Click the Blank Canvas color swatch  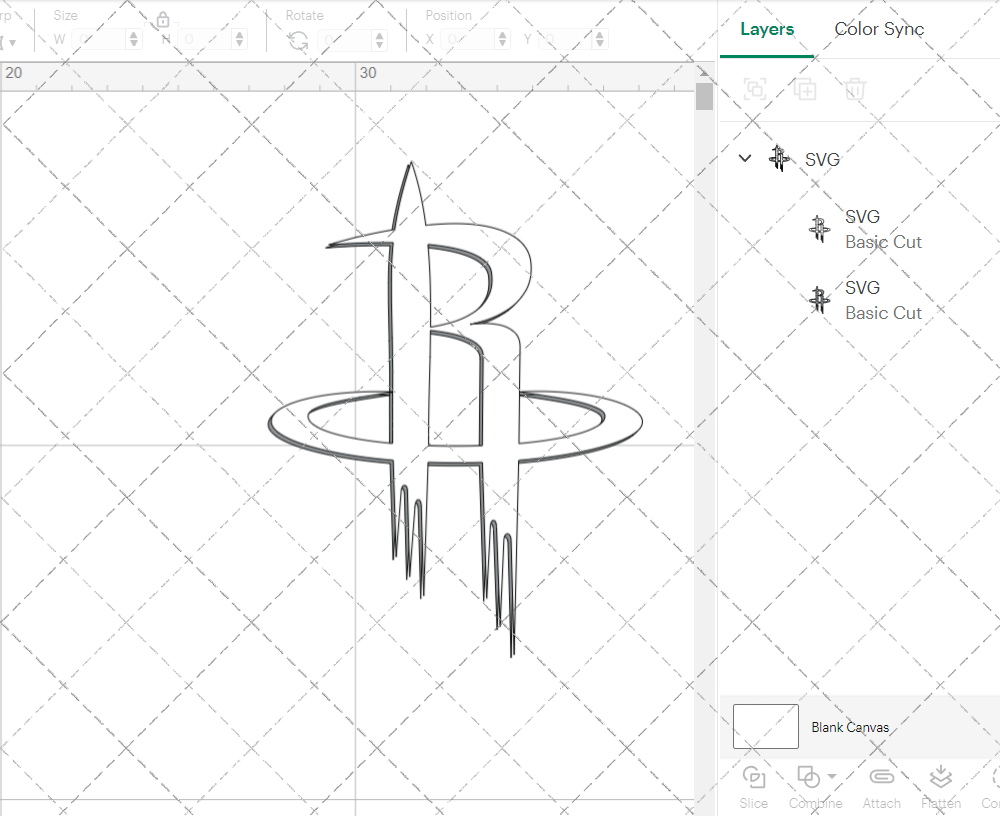(765, 726)
